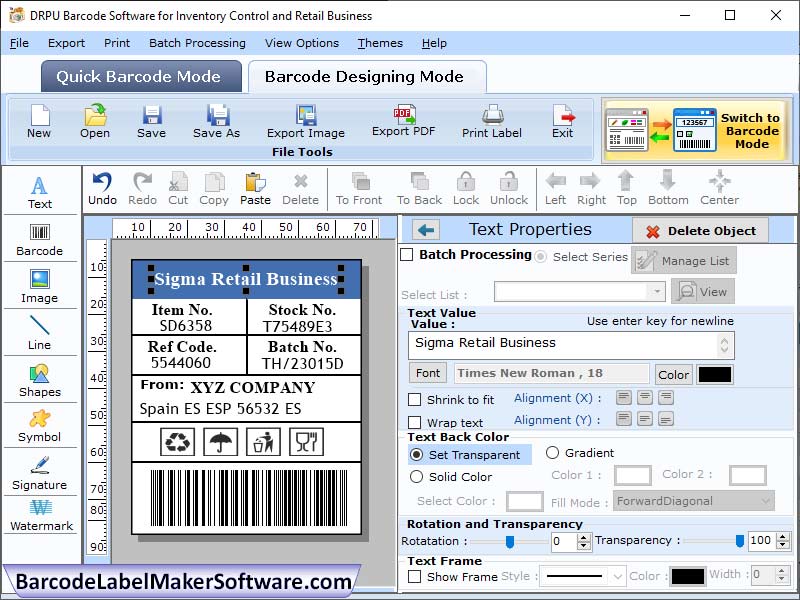The image size is (800, 600).
Task: Select the Signature tool in sidebar
Action: point(40,473)
